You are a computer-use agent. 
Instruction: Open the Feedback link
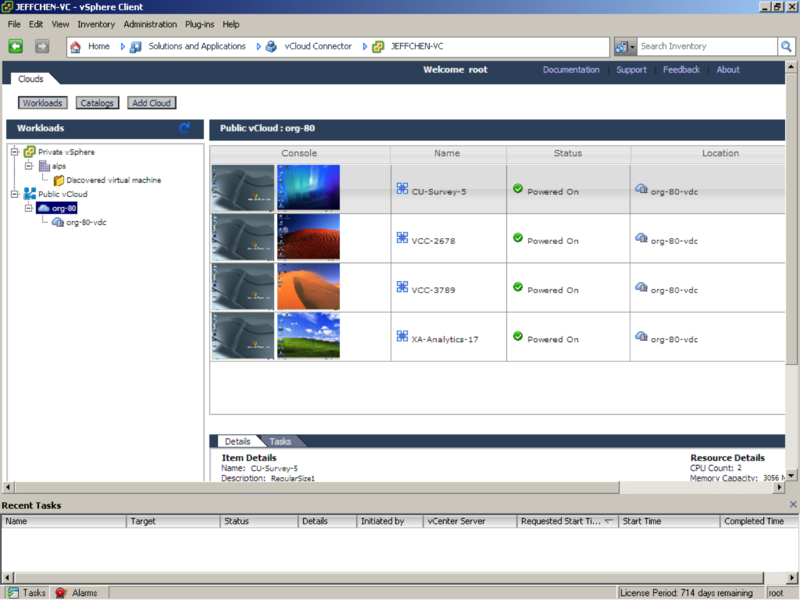point(681,69)
